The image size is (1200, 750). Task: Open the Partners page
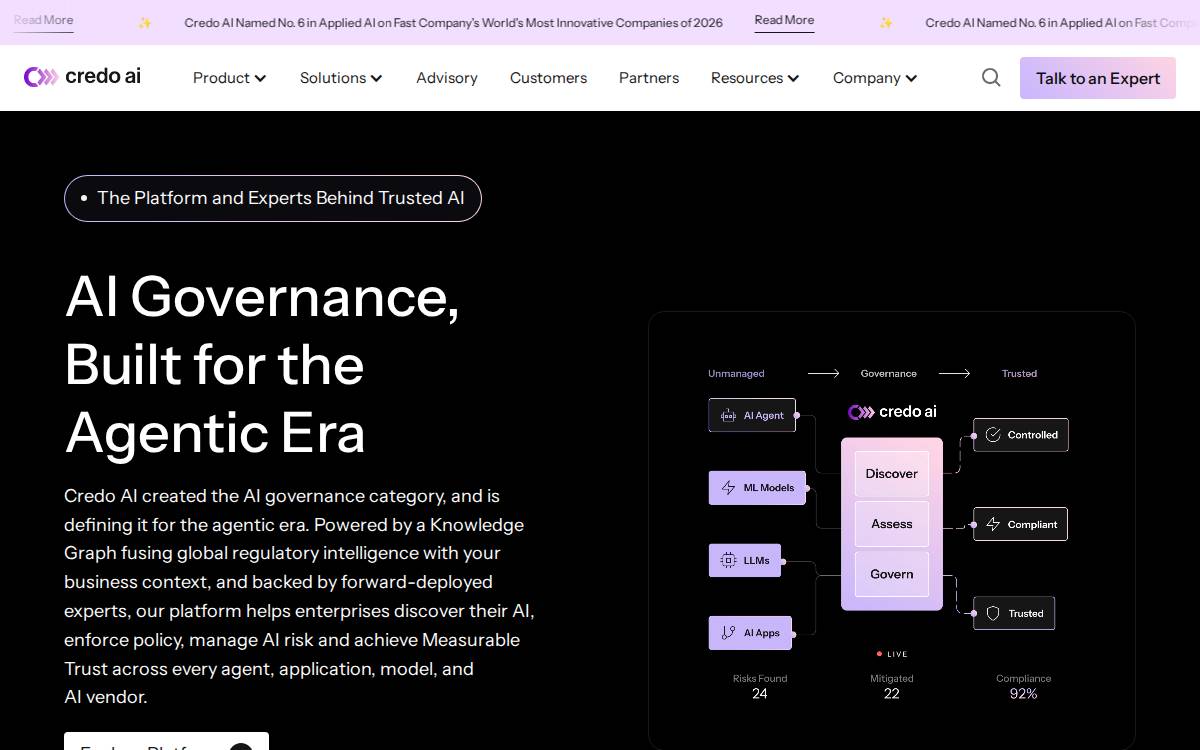point(649,78)
